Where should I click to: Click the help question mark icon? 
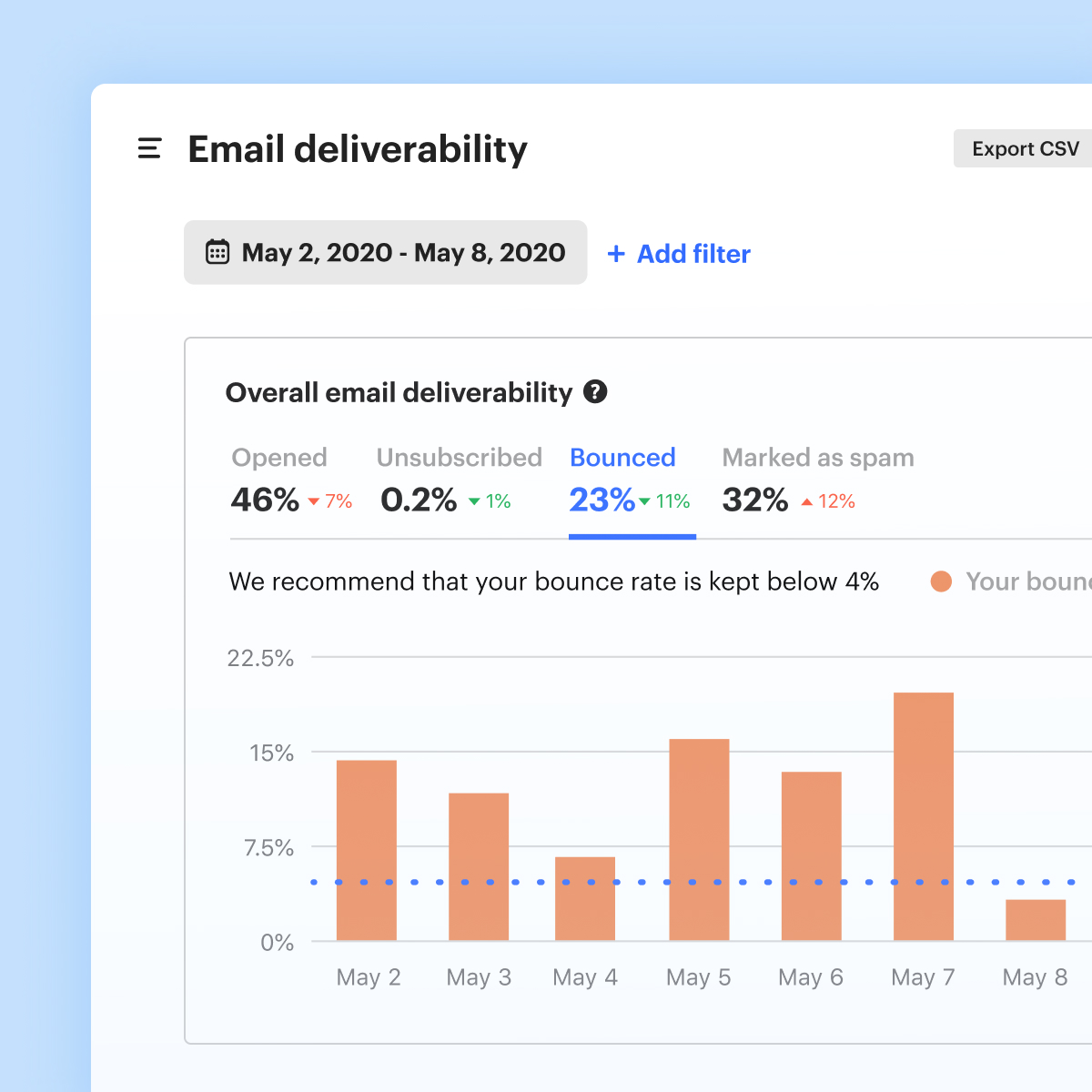[x=595, y=391]
